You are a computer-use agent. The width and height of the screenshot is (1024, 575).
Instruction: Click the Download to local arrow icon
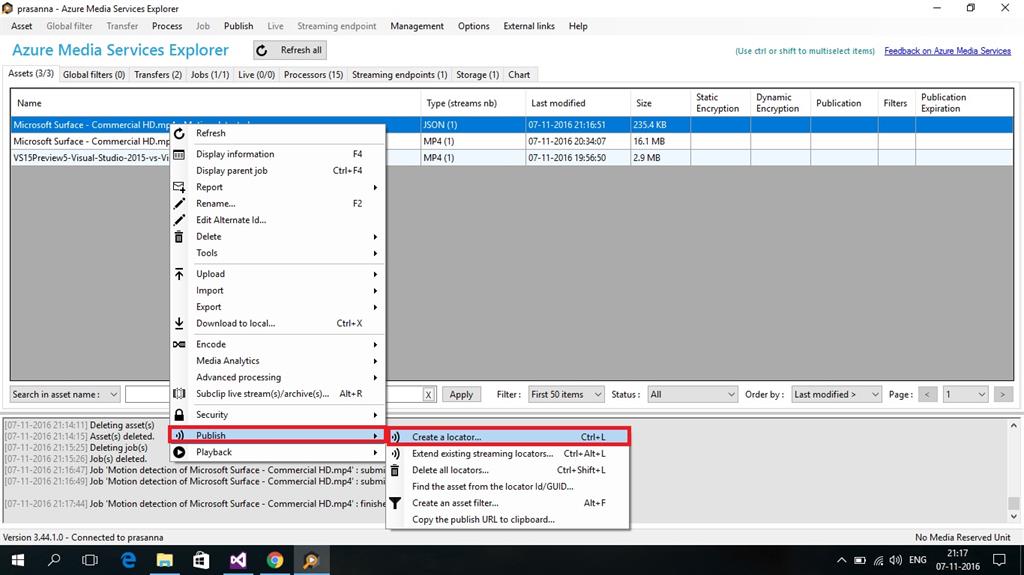coord(179,323)
